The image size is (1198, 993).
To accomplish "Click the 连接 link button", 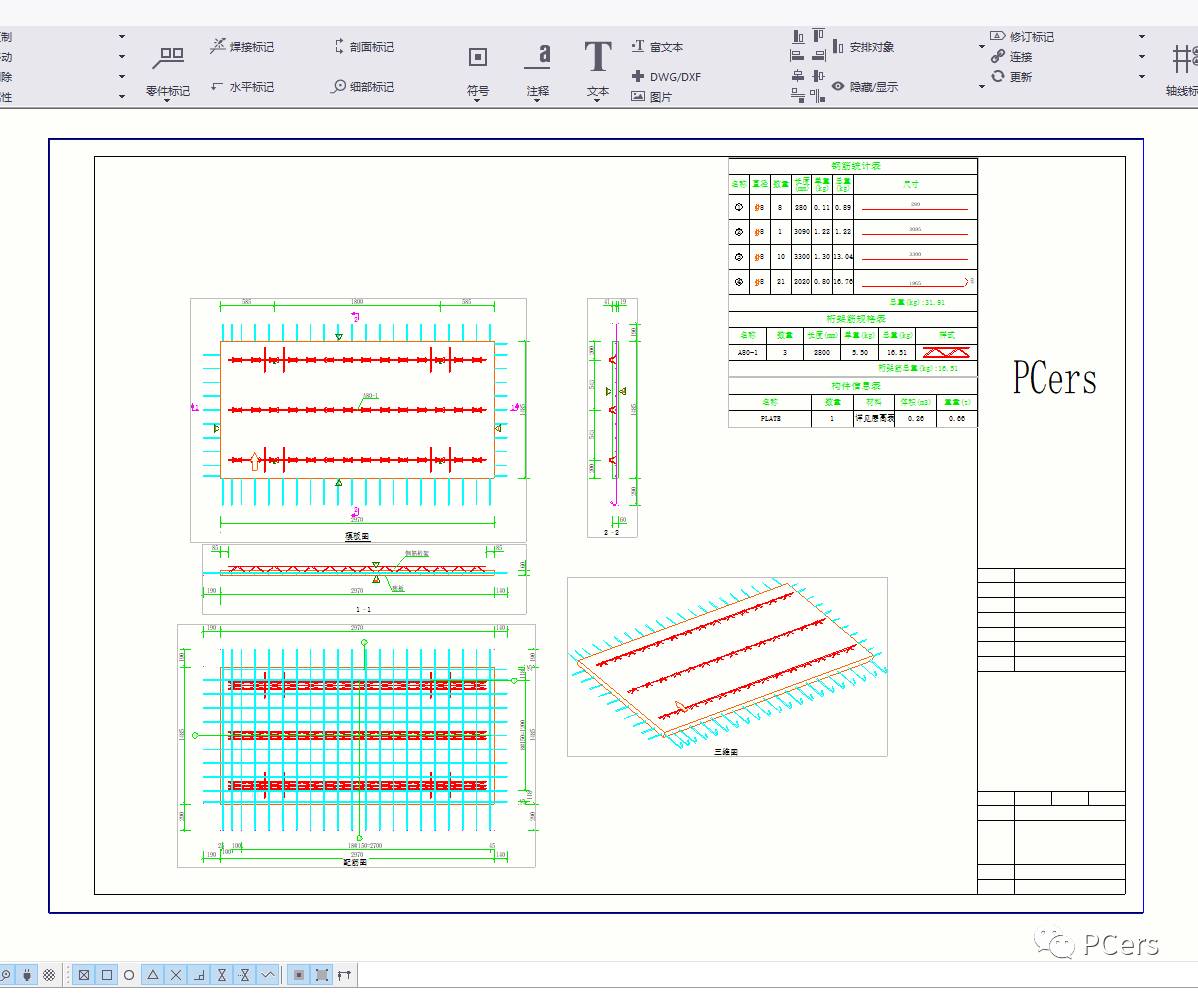I will click(1011, 57).
